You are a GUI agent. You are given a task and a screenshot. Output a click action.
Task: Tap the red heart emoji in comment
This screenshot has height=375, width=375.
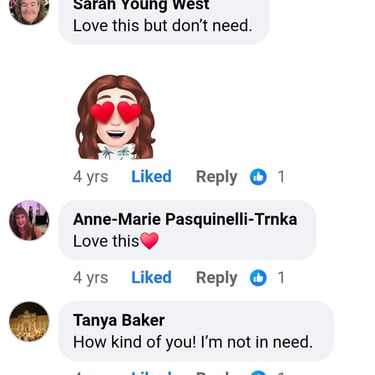(x=150, y=241)
